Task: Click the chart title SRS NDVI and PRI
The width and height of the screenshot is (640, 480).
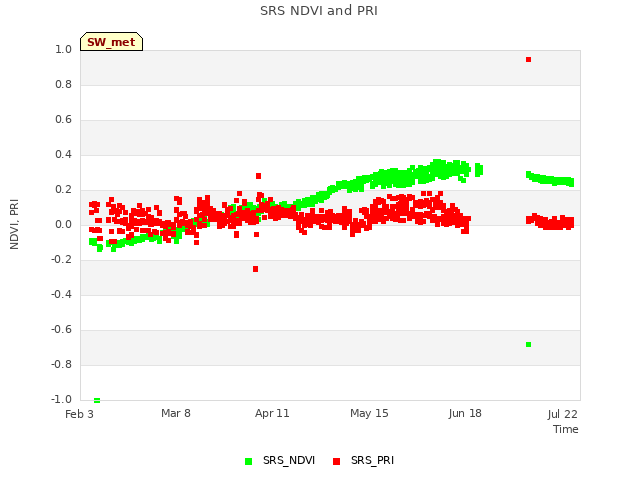Action: point(319,11)
